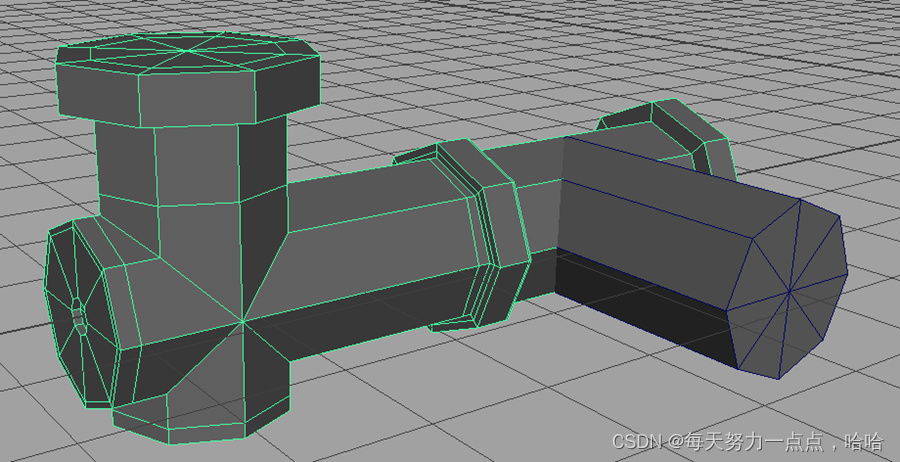900x462 pixels.
Task: Select the octagonal cap atop the vertical pipe
Action: (x=188, y=79)
